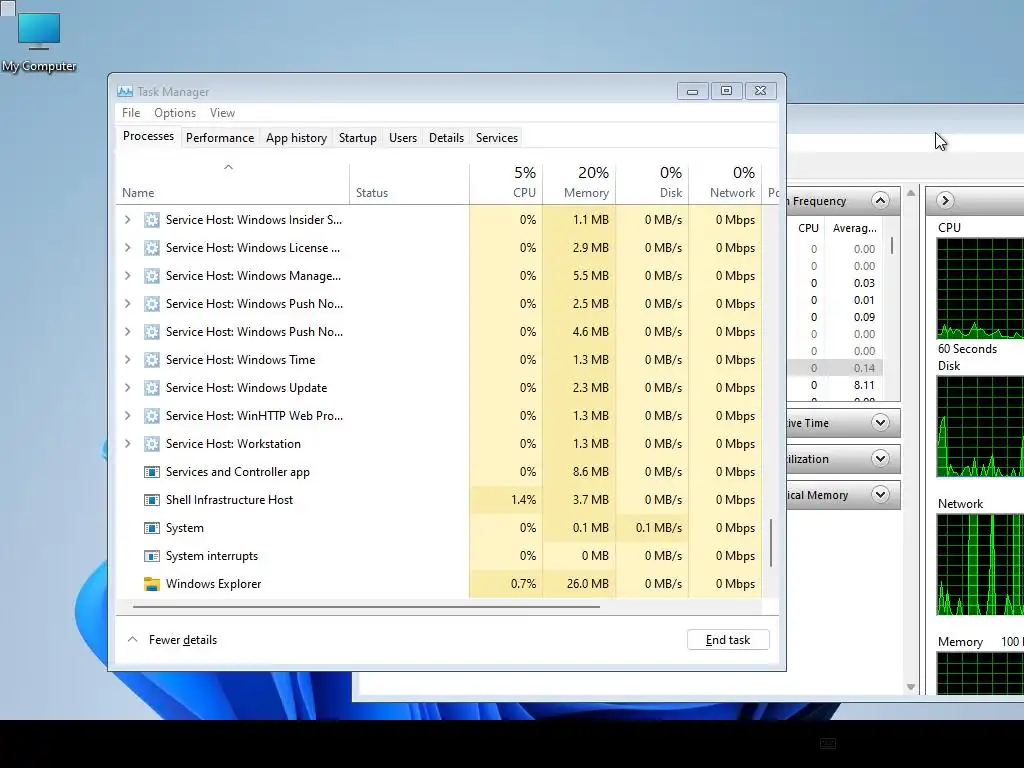Viewport: 1024px width, 768px height.
Task: Open the View menu
Action: pos(222,113)
